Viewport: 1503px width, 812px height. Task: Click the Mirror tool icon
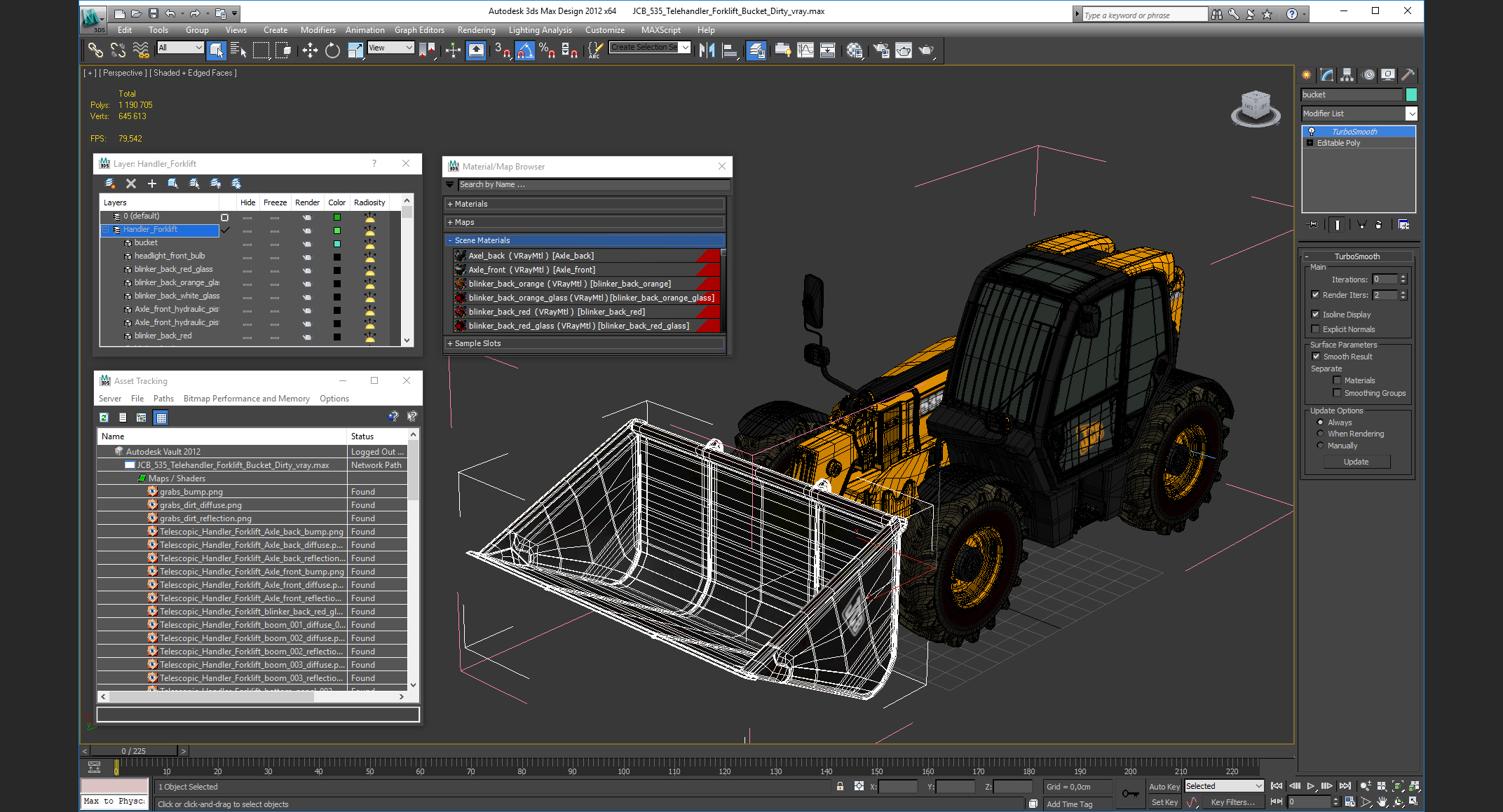[707, 50]
